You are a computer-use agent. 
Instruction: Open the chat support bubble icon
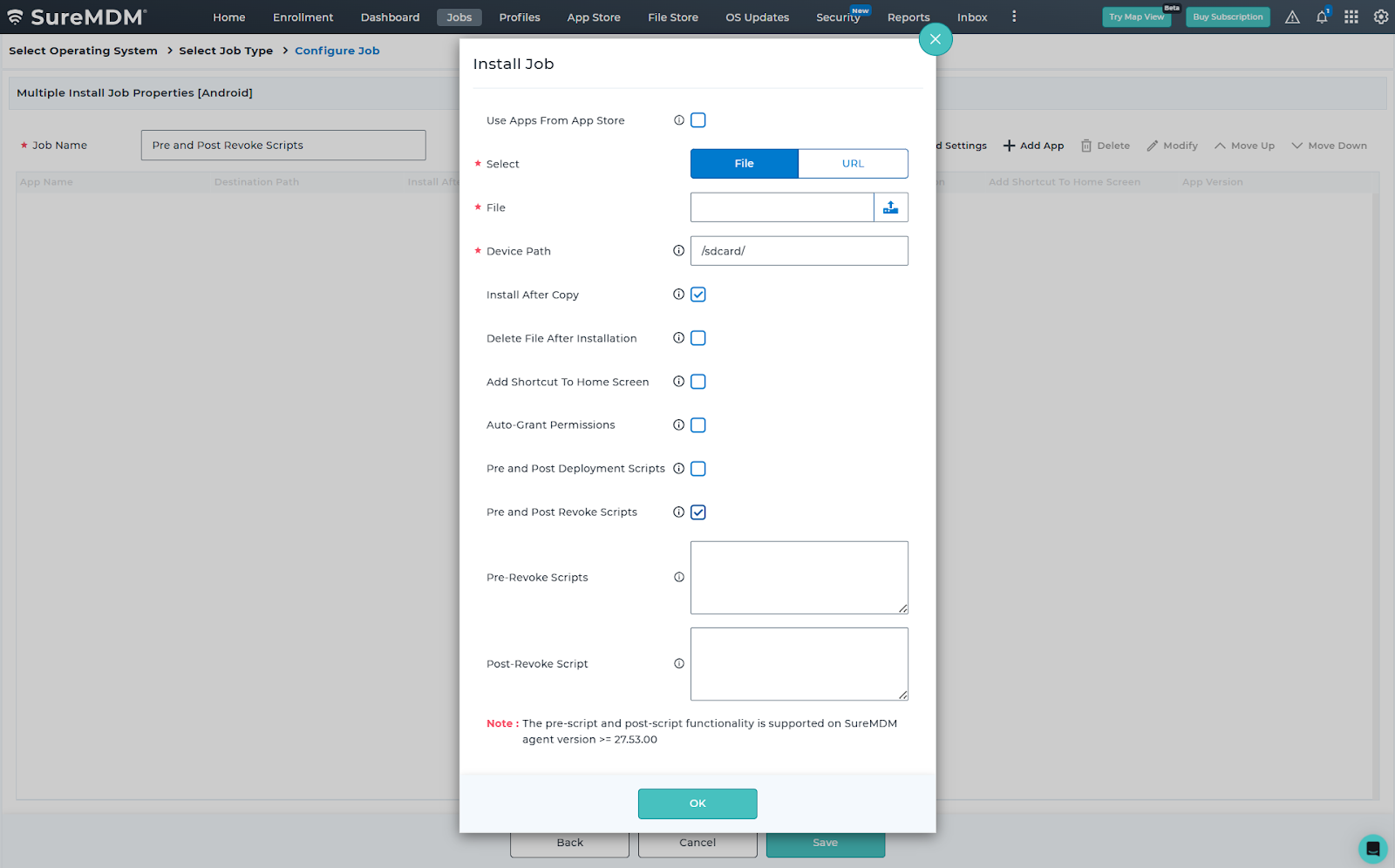coord(1372,848)
